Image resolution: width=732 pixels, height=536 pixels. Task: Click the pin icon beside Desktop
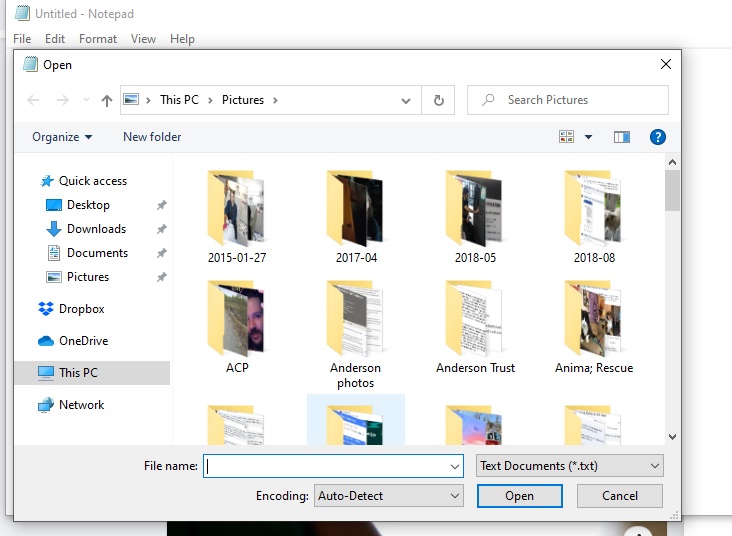pos(162,205)
